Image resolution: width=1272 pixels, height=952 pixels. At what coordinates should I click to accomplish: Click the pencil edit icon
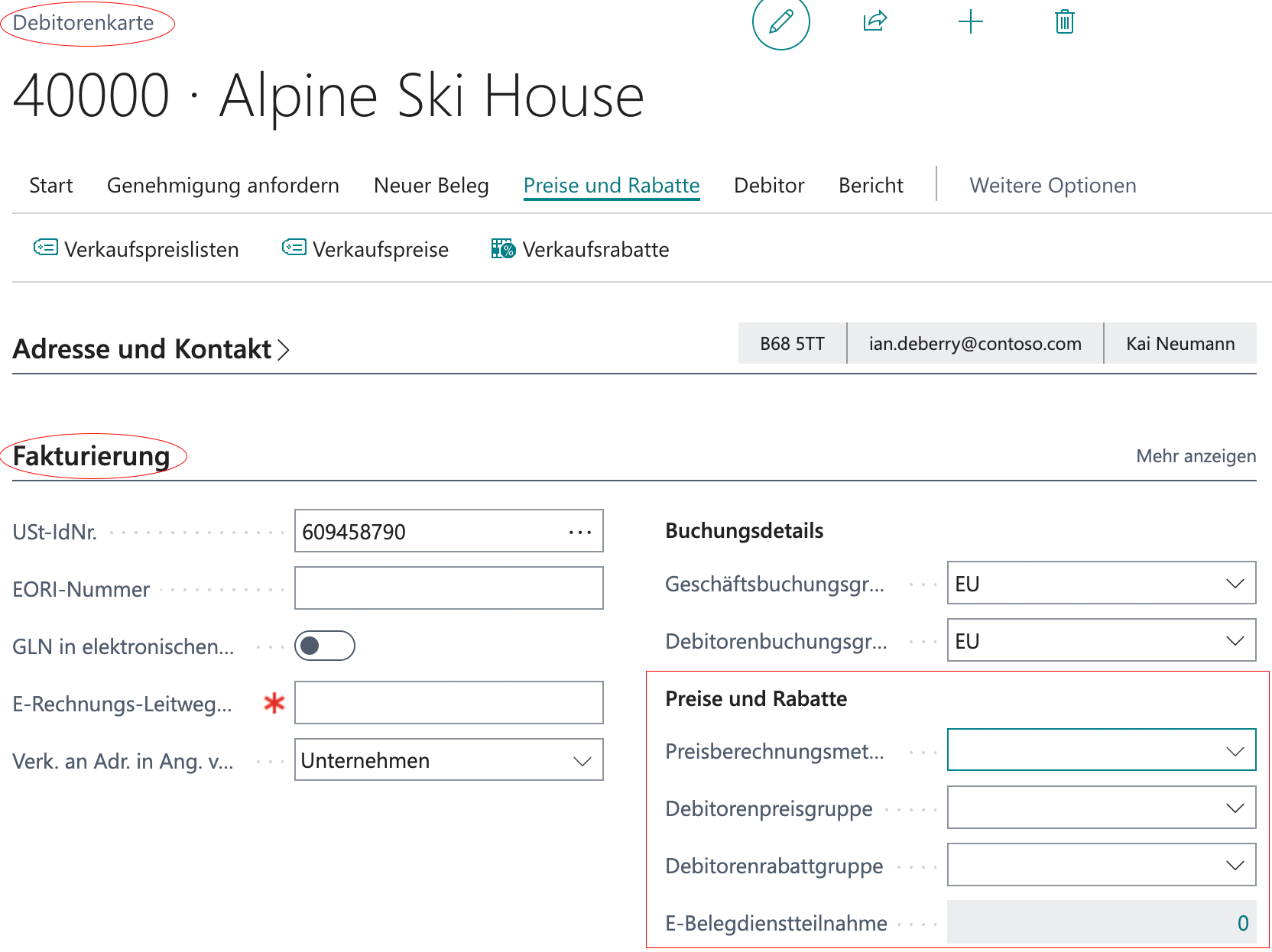[x=780, y=21]
